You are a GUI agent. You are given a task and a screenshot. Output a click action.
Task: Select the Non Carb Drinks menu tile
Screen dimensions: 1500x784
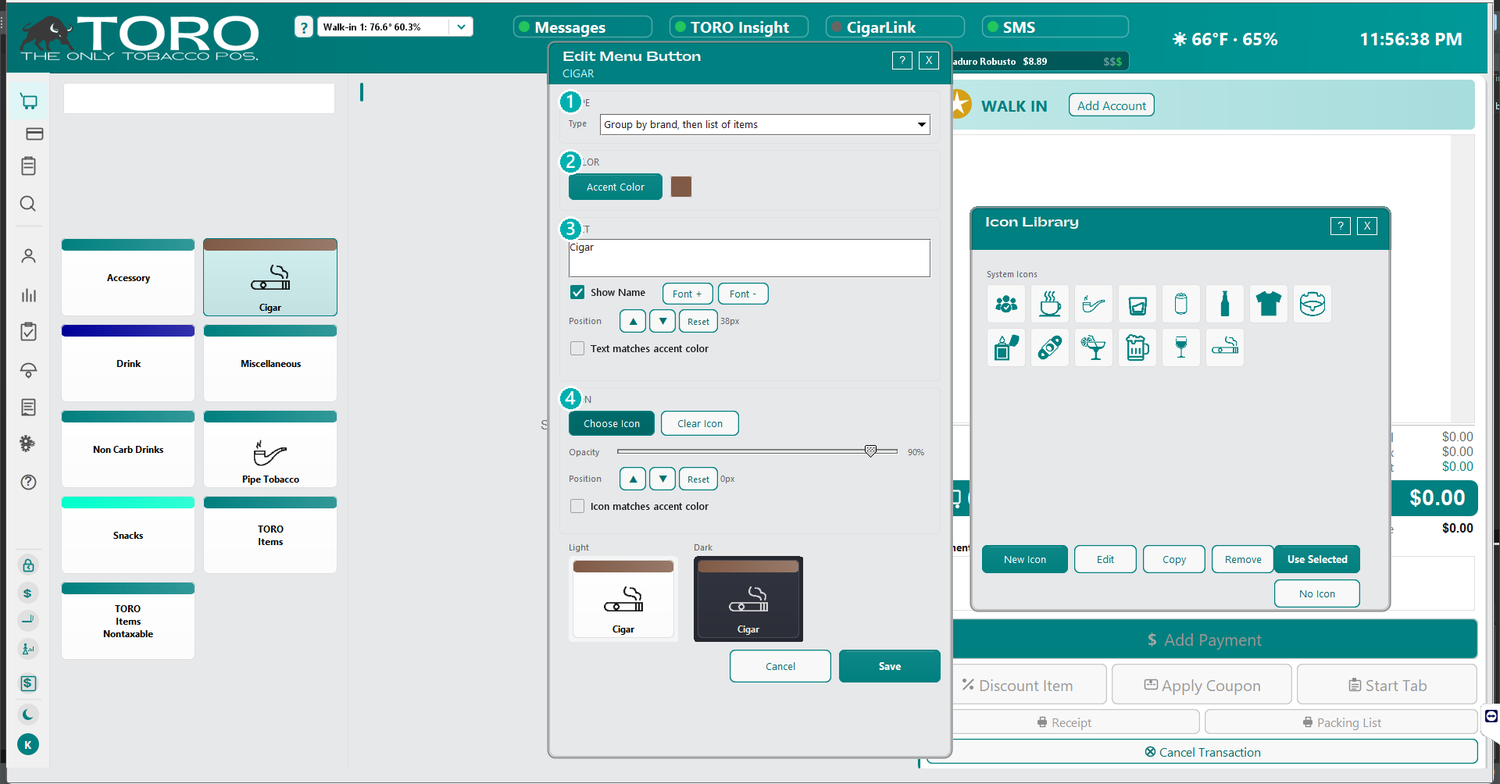(128, 449)
